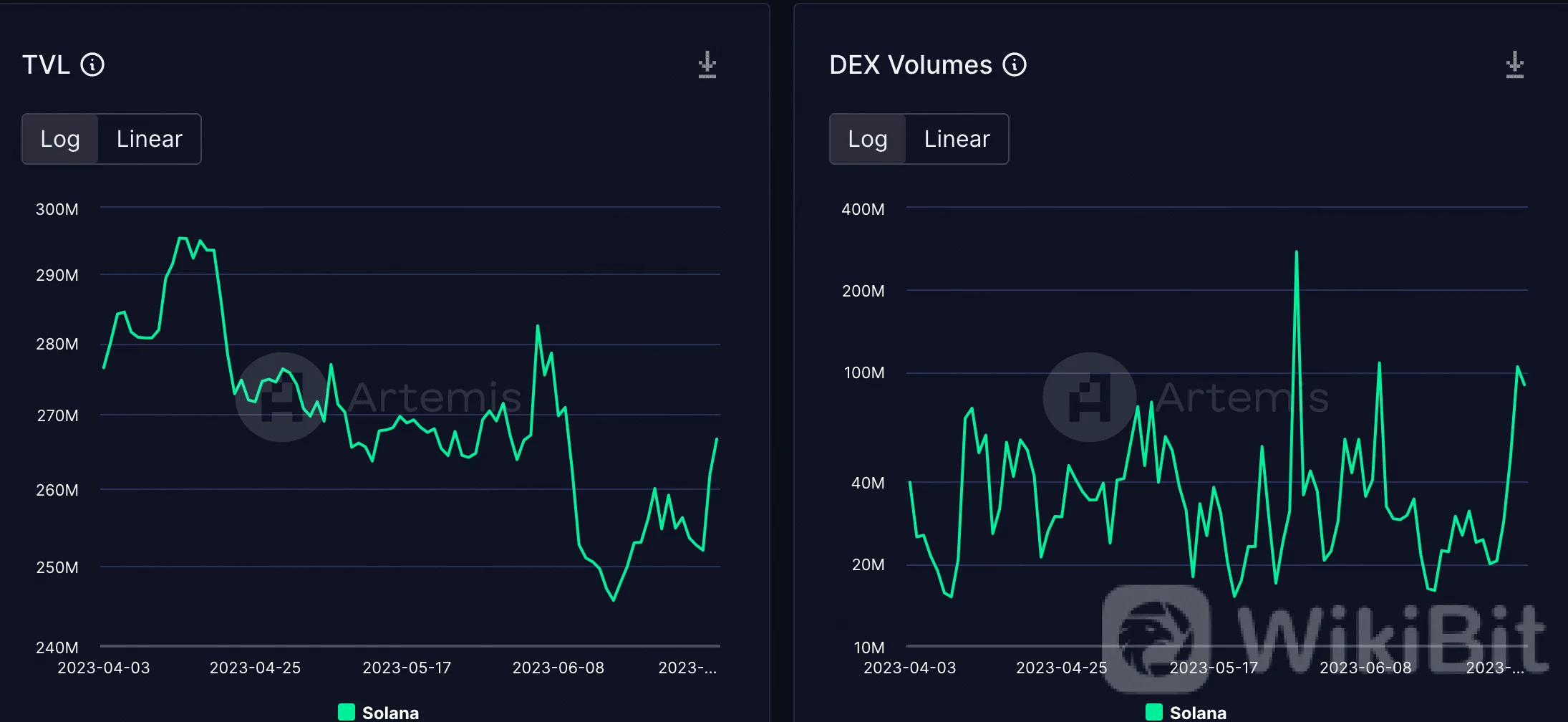Click the info icon next to TVL

[92, 65]
